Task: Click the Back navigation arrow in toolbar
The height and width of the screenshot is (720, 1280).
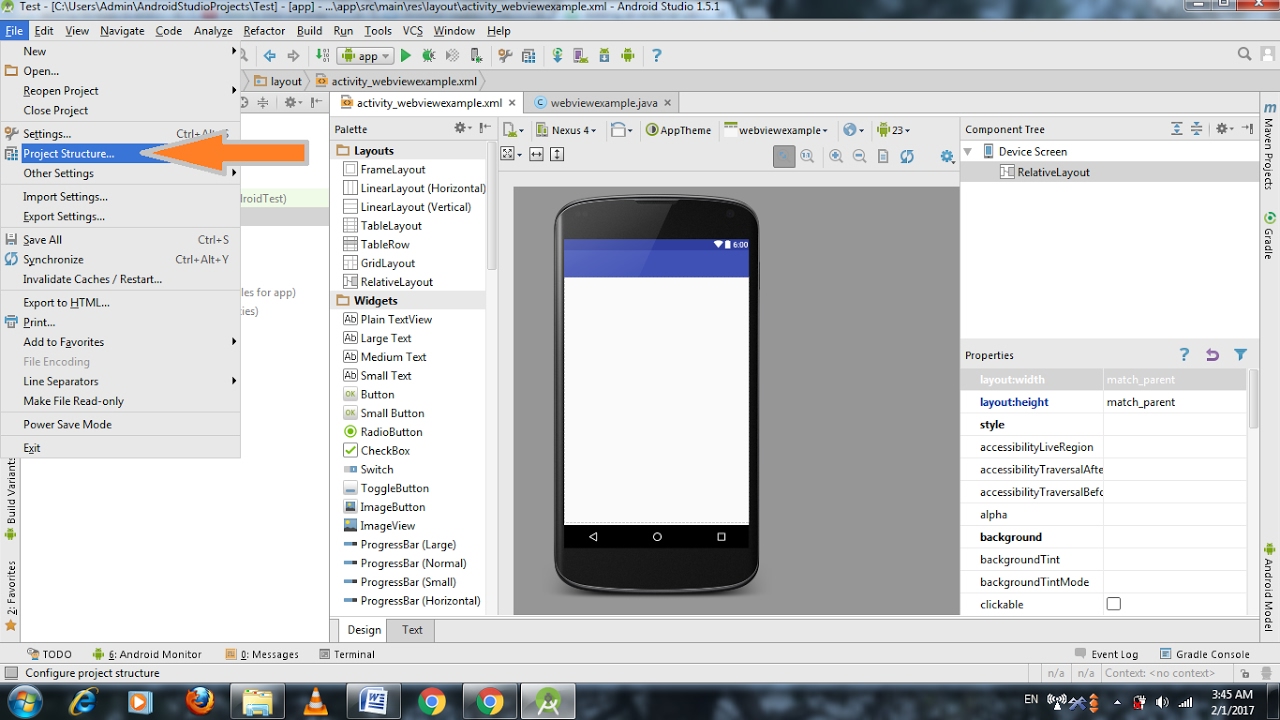Action: 270,56
